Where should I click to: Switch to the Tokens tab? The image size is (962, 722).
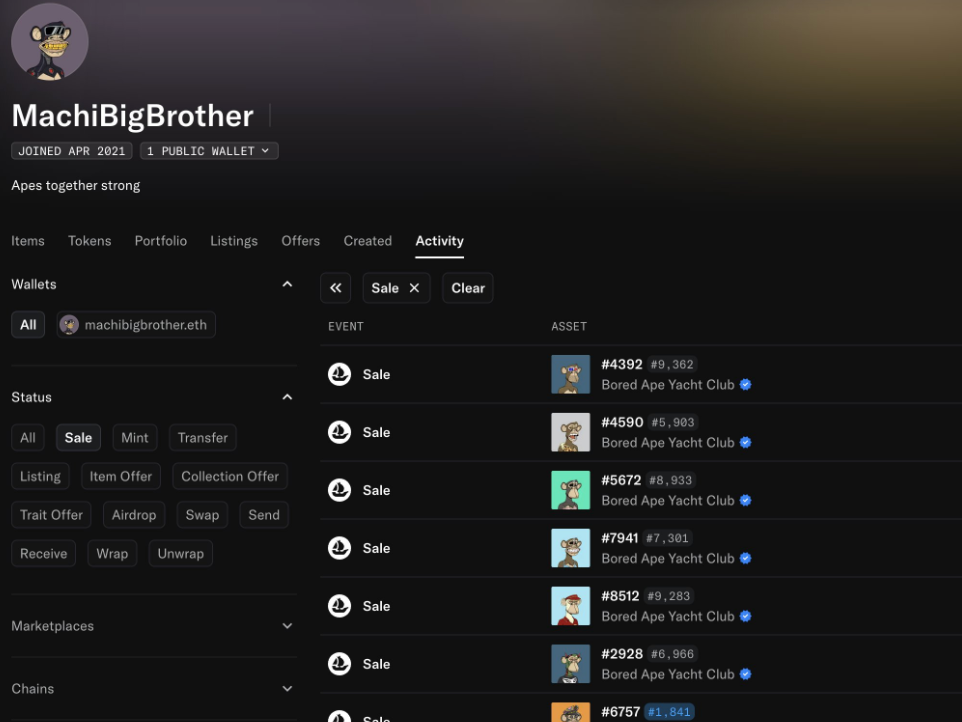coord(90,240)
